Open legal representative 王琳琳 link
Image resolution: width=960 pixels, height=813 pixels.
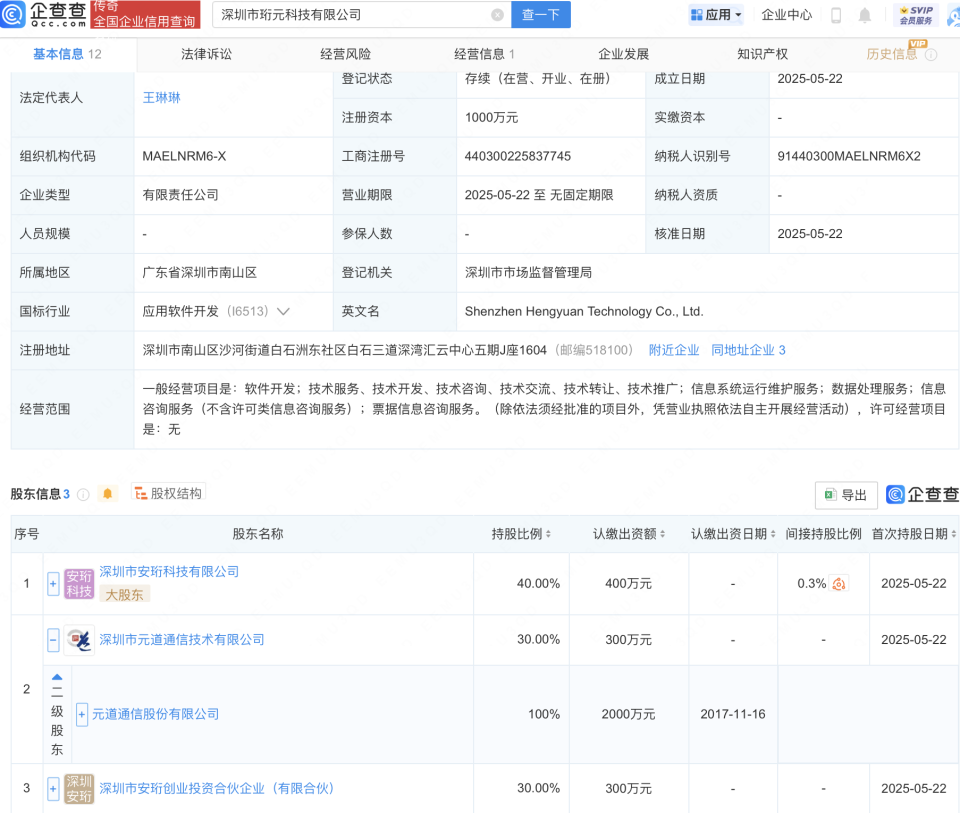pyautogui.click(x=162, y=98)
